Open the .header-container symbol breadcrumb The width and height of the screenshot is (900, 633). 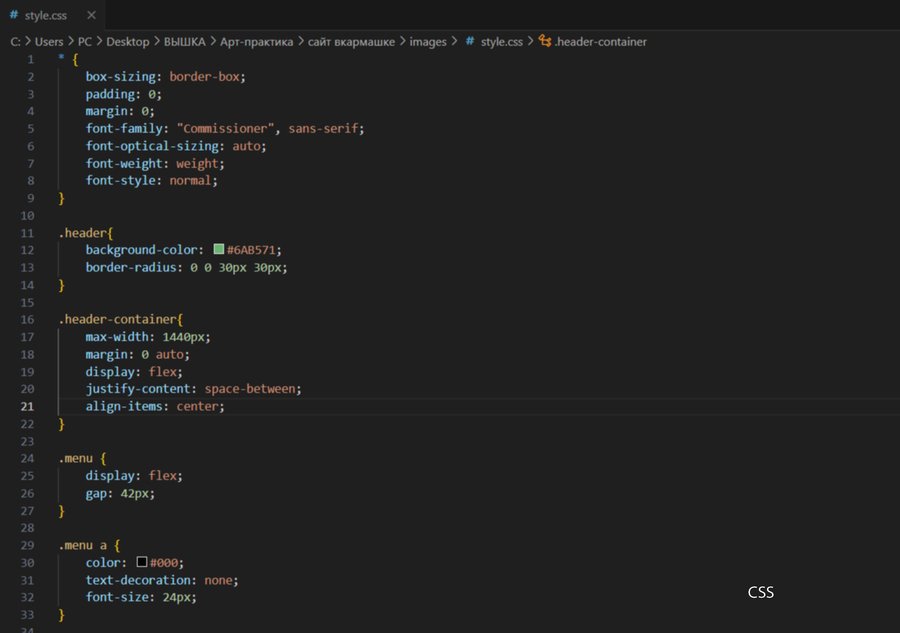601,42
